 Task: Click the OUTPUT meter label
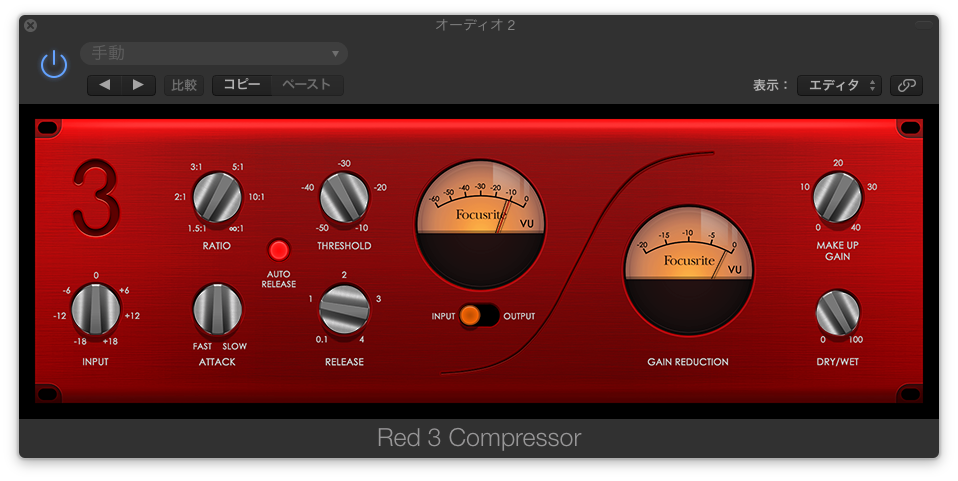click(519, 316)
